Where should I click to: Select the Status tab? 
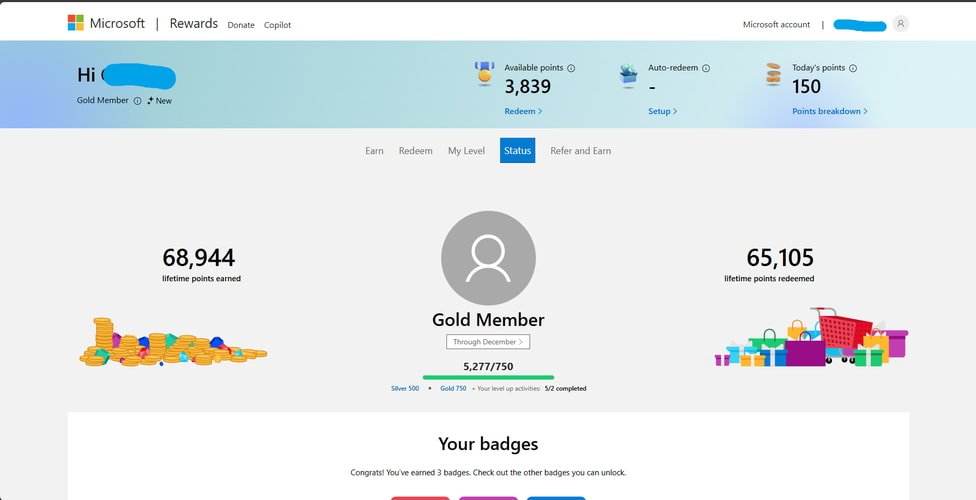pos(517,151)
